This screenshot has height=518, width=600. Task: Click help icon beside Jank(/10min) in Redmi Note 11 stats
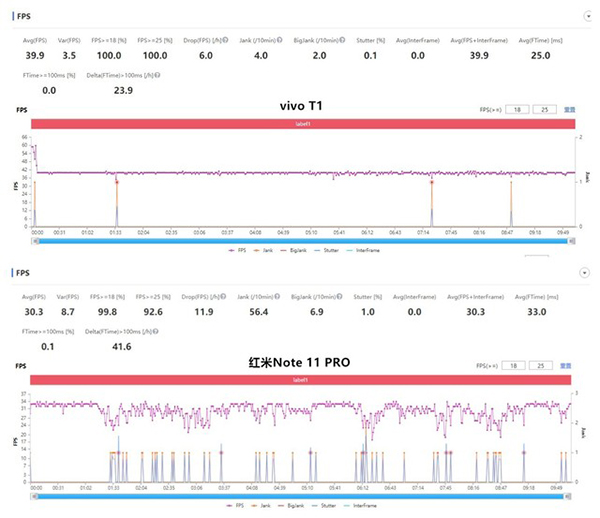coord(278,296)
